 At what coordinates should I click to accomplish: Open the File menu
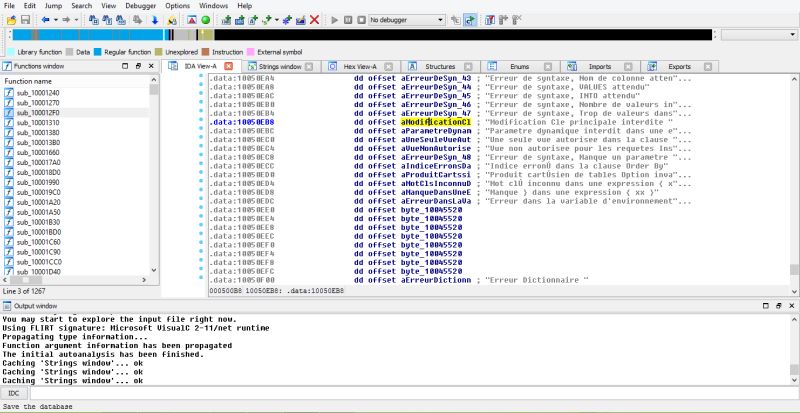[x=9, y=6]
